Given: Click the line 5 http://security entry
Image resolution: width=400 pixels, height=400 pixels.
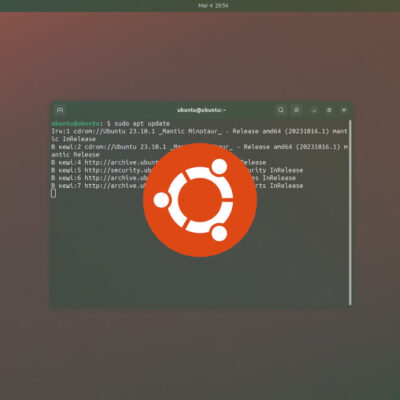Looking at the screenshot, I should 177,170.
